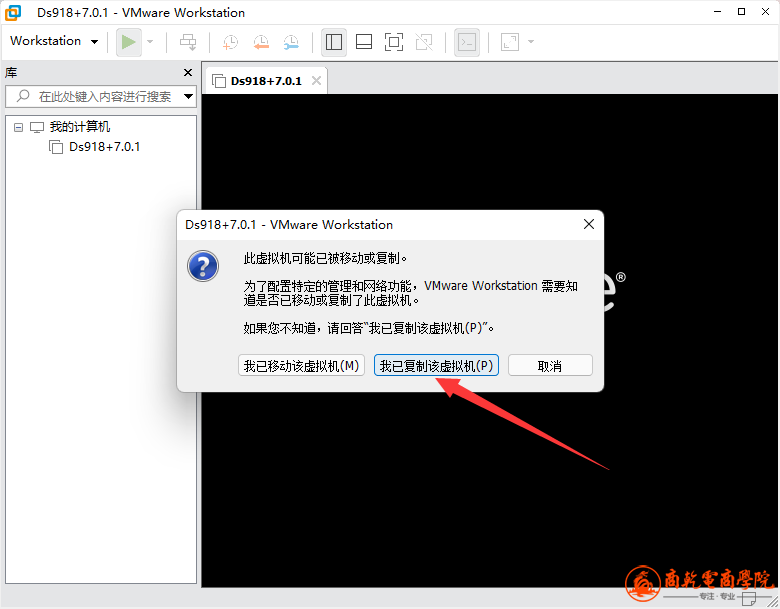This screenshot has height=609, width=780.
Task: Open the library search filter dropdown
Action: (x=189, y=97)
